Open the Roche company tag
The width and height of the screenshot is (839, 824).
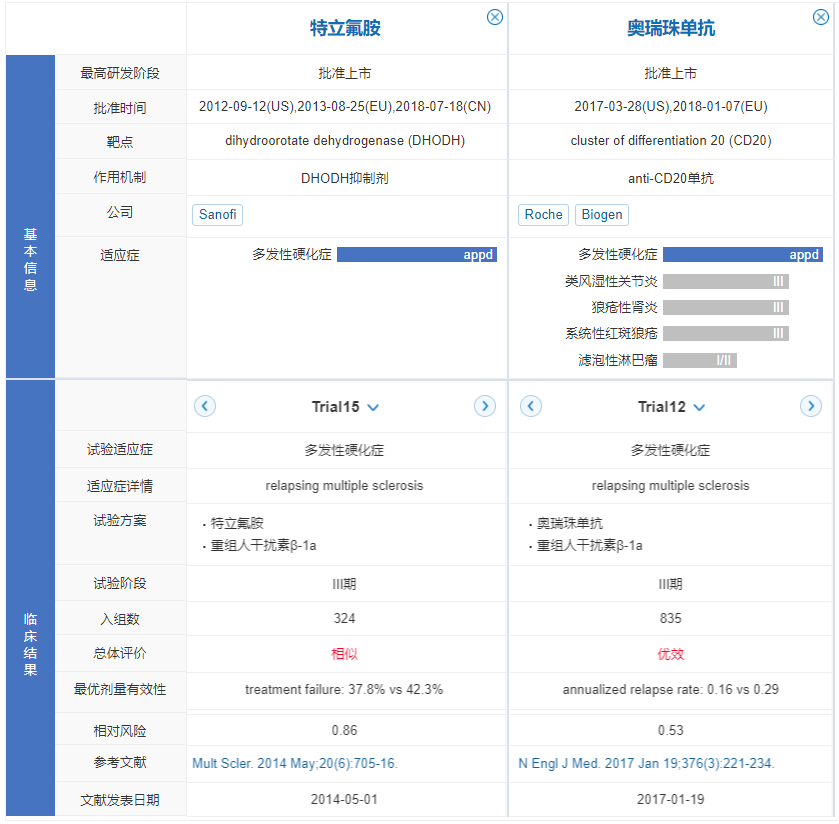[543, 215]
